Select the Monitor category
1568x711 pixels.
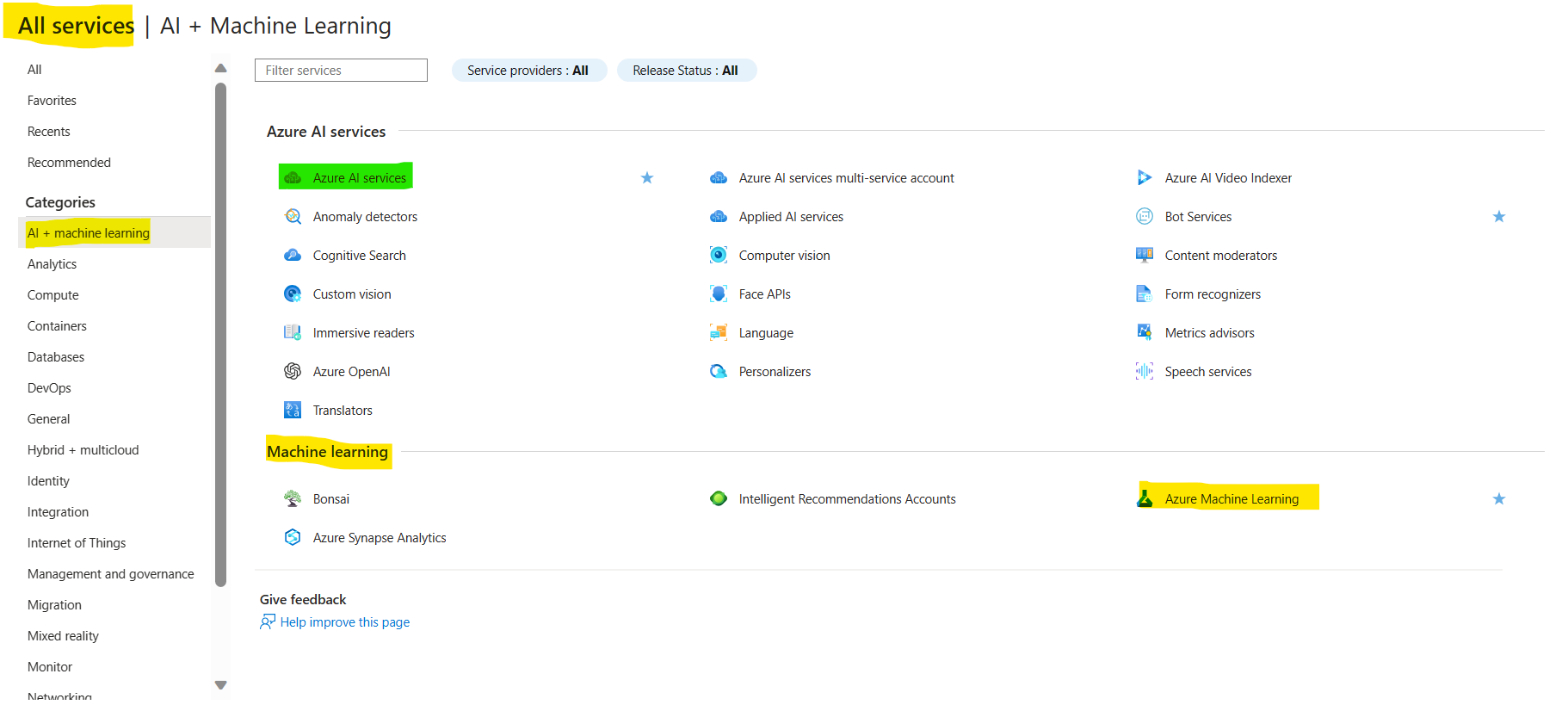(x=50, y=667)
